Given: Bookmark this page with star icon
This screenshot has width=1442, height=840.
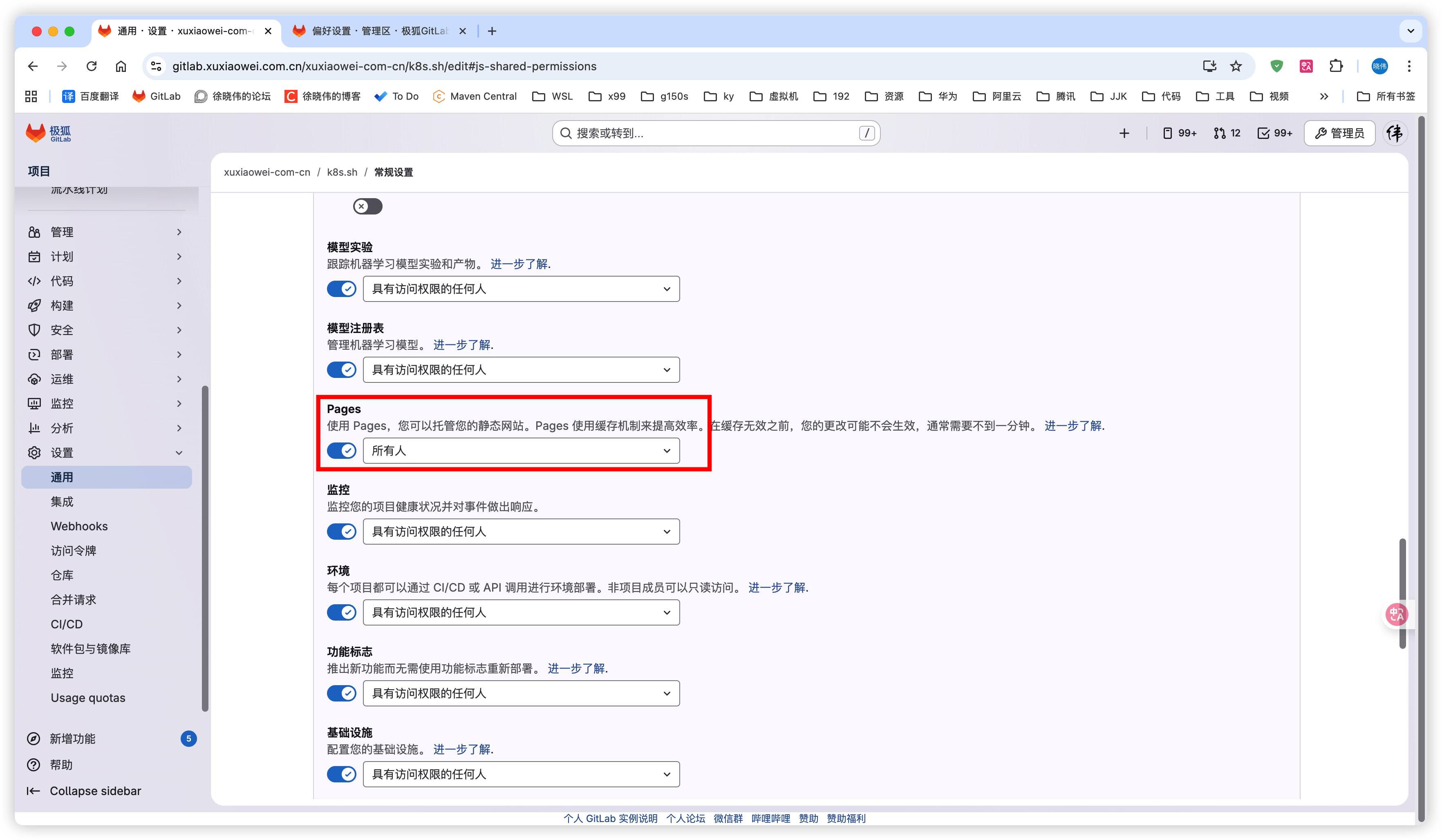Looking at the screenshot, I should (1236, 66).
